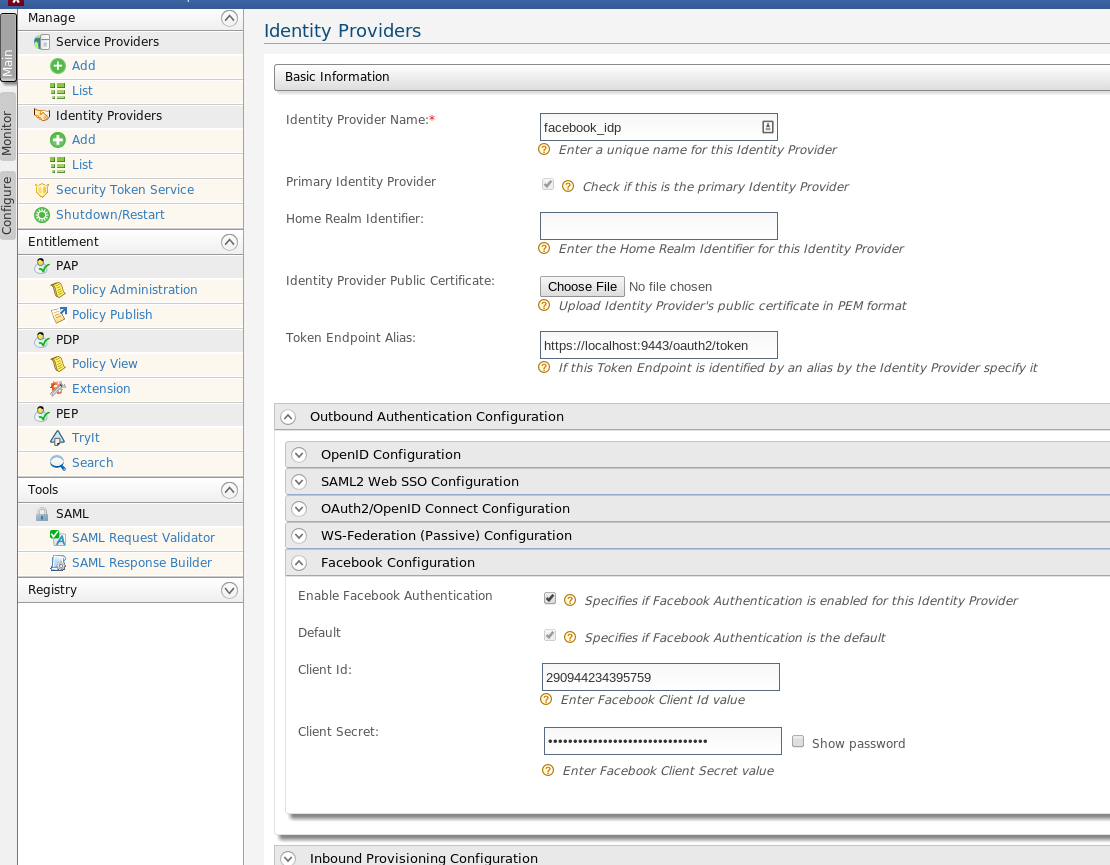This screenshot has width=1110, height=865.
Task: Click the green Add icon under Identity Providers
Action: coord(58,140)
